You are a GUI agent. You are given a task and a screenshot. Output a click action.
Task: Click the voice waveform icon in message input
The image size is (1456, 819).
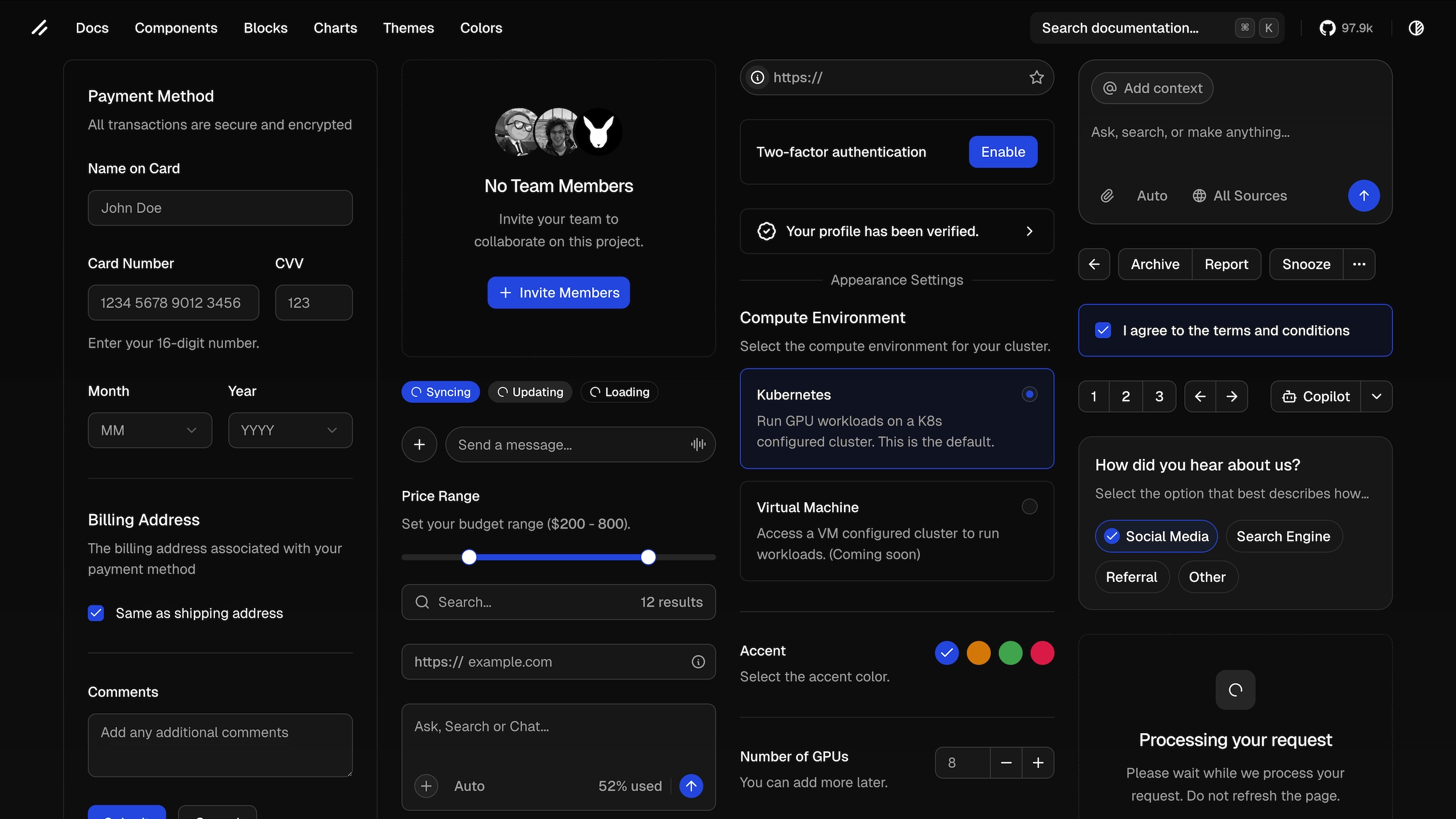698,444
